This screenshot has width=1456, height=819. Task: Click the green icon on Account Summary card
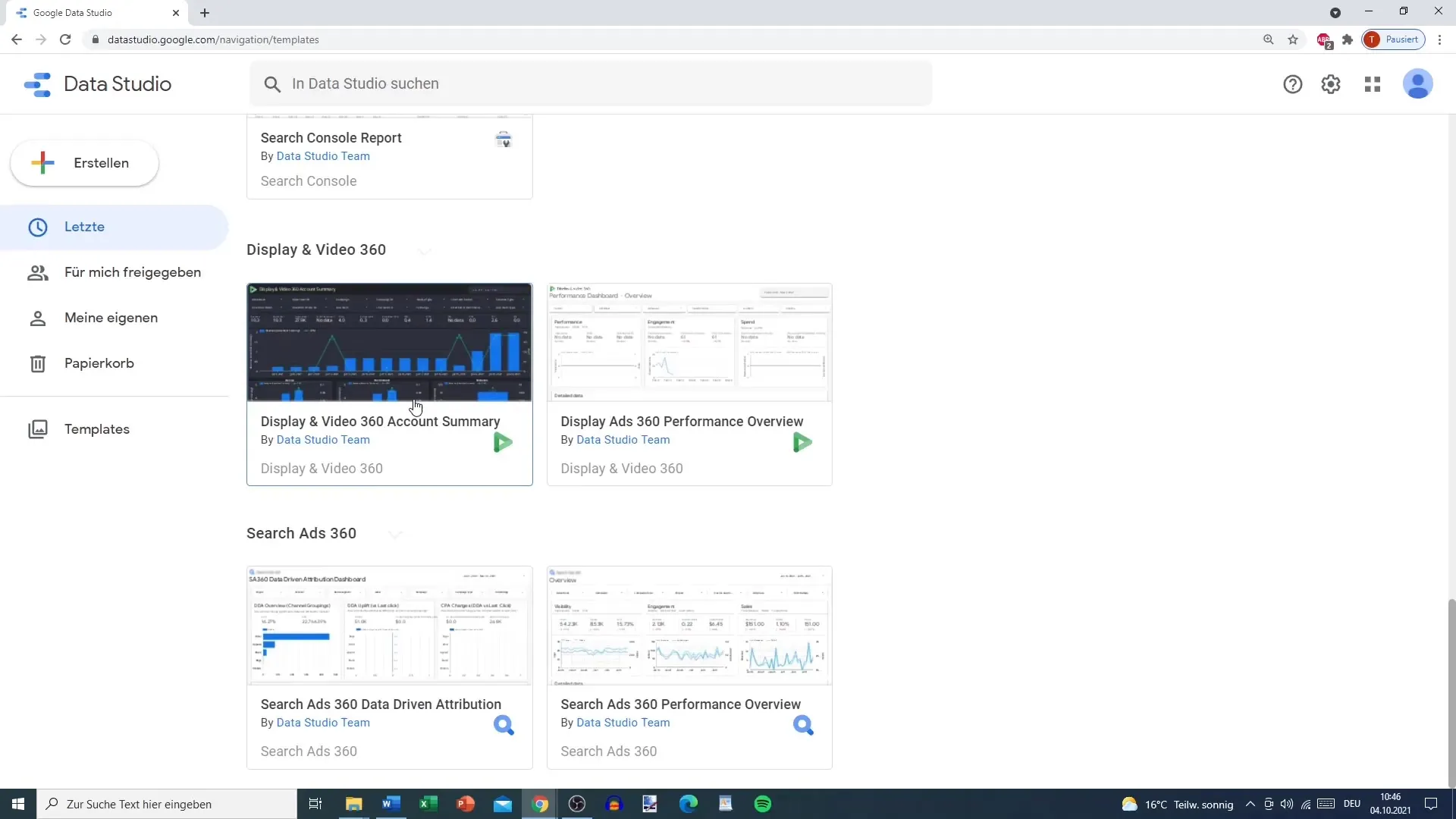[x=503, y=442]
